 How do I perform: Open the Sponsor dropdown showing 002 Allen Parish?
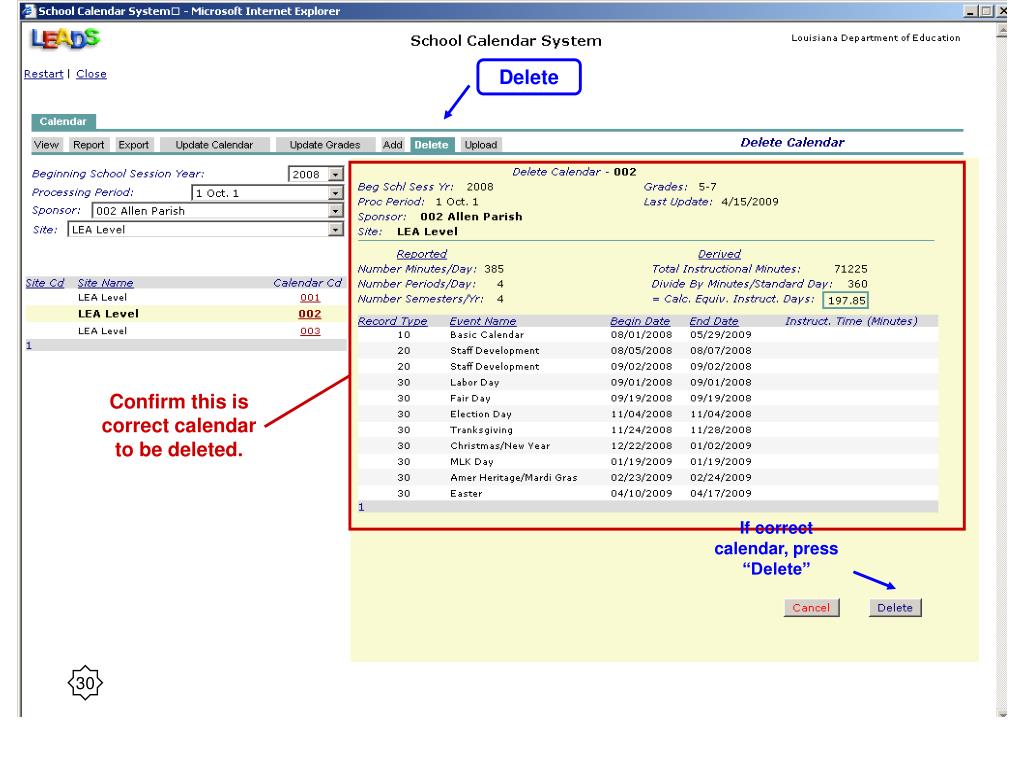click(x=335, y=211)
